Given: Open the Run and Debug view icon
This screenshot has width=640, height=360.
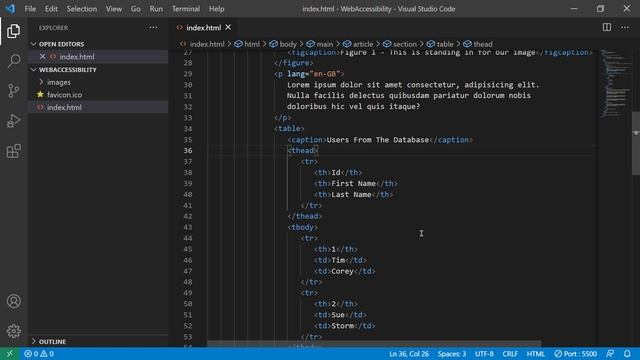Looking at the screenshot, I should click(13, 121).
